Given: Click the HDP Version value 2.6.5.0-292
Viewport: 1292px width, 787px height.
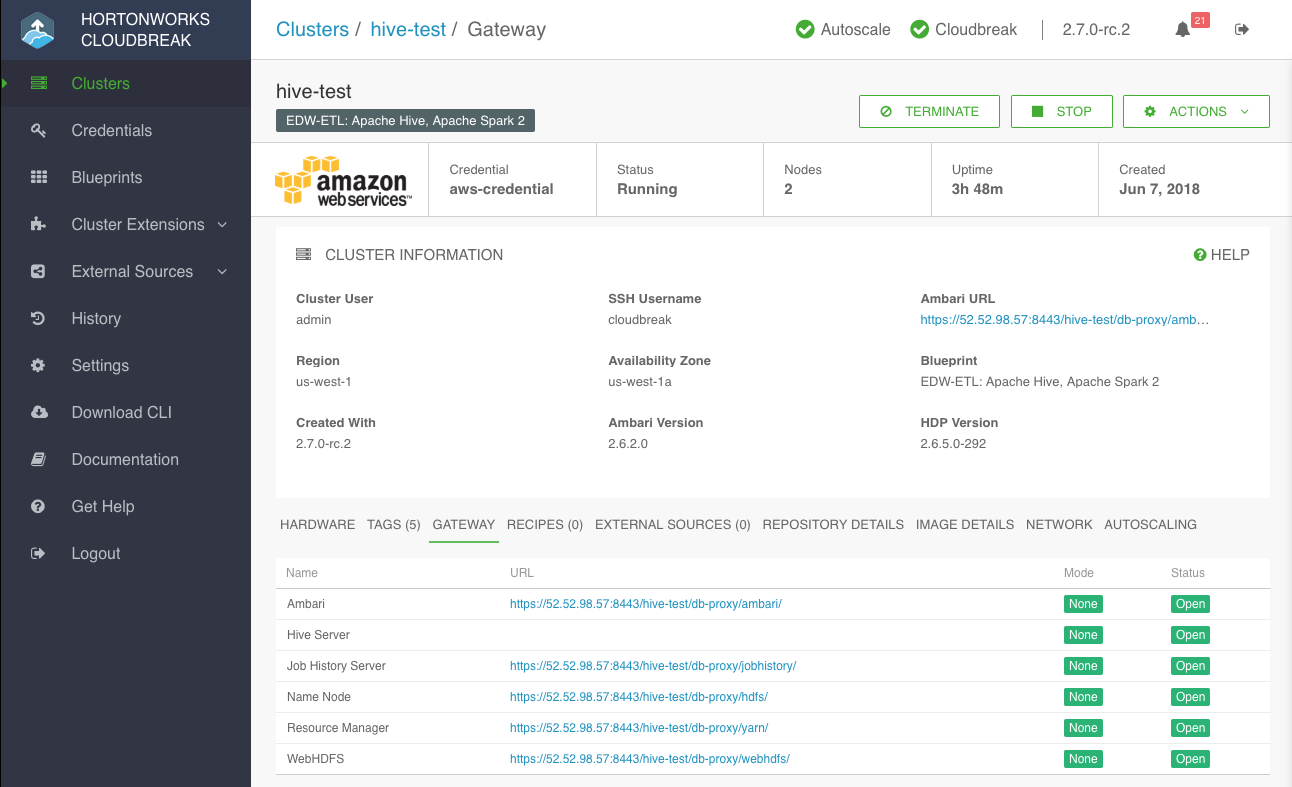Looking at the screenshot, I should (x=953, y=443).
